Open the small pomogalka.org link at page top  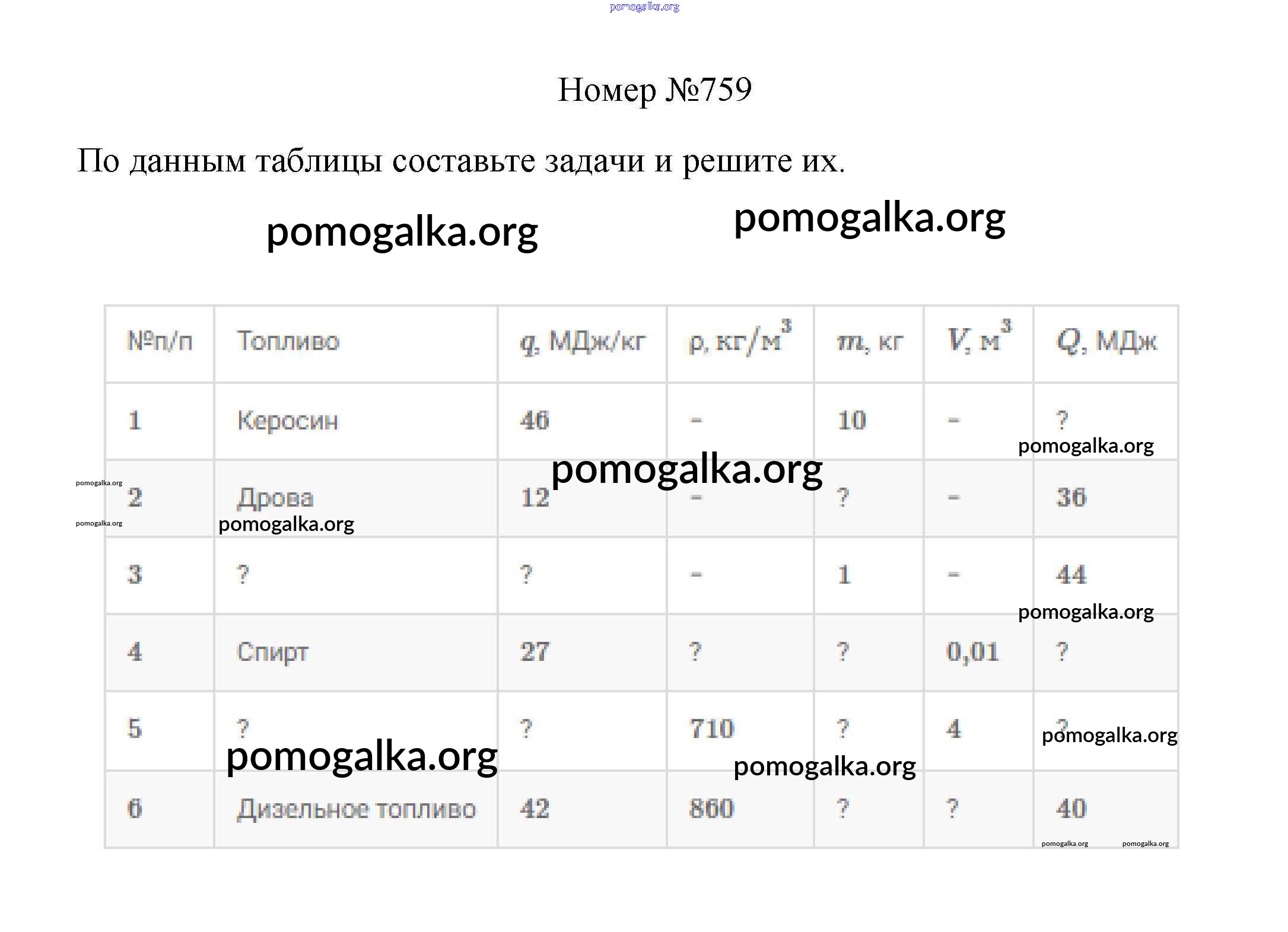[644, 7]
